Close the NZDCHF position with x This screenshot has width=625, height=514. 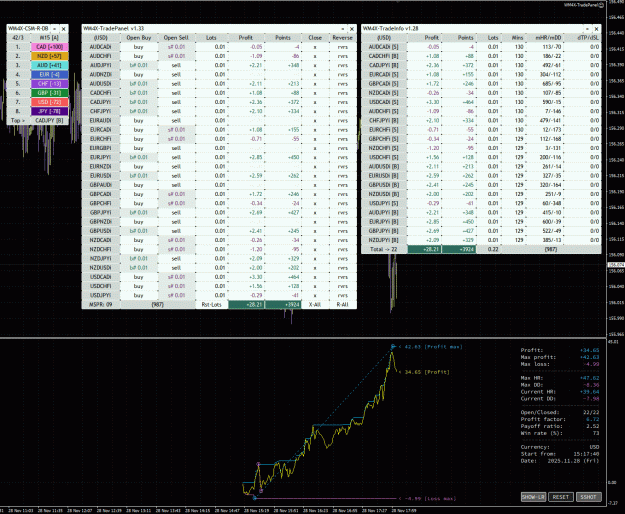tap(315, 249)
